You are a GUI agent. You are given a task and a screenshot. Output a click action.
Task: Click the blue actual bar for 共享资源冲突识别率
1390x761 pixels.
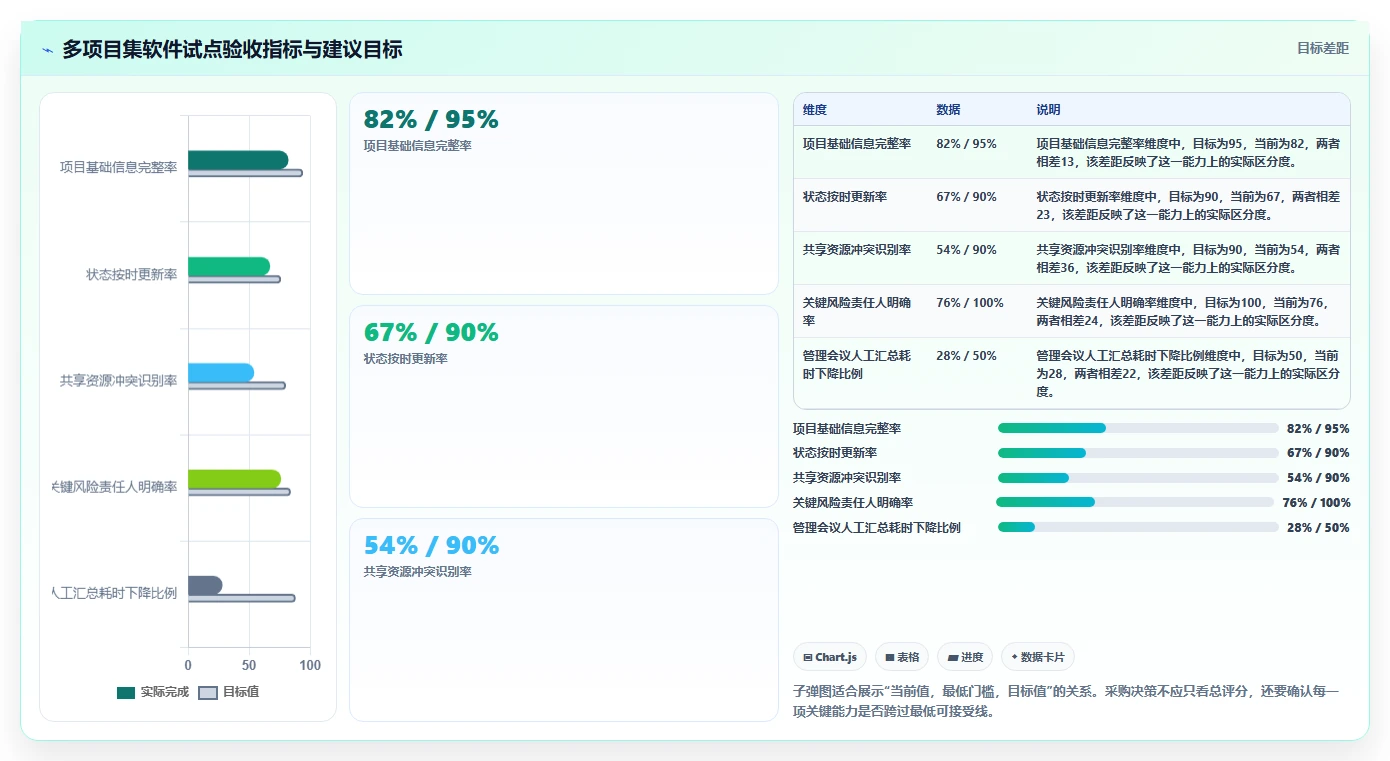pyautogui.click(x=221, y=372)
